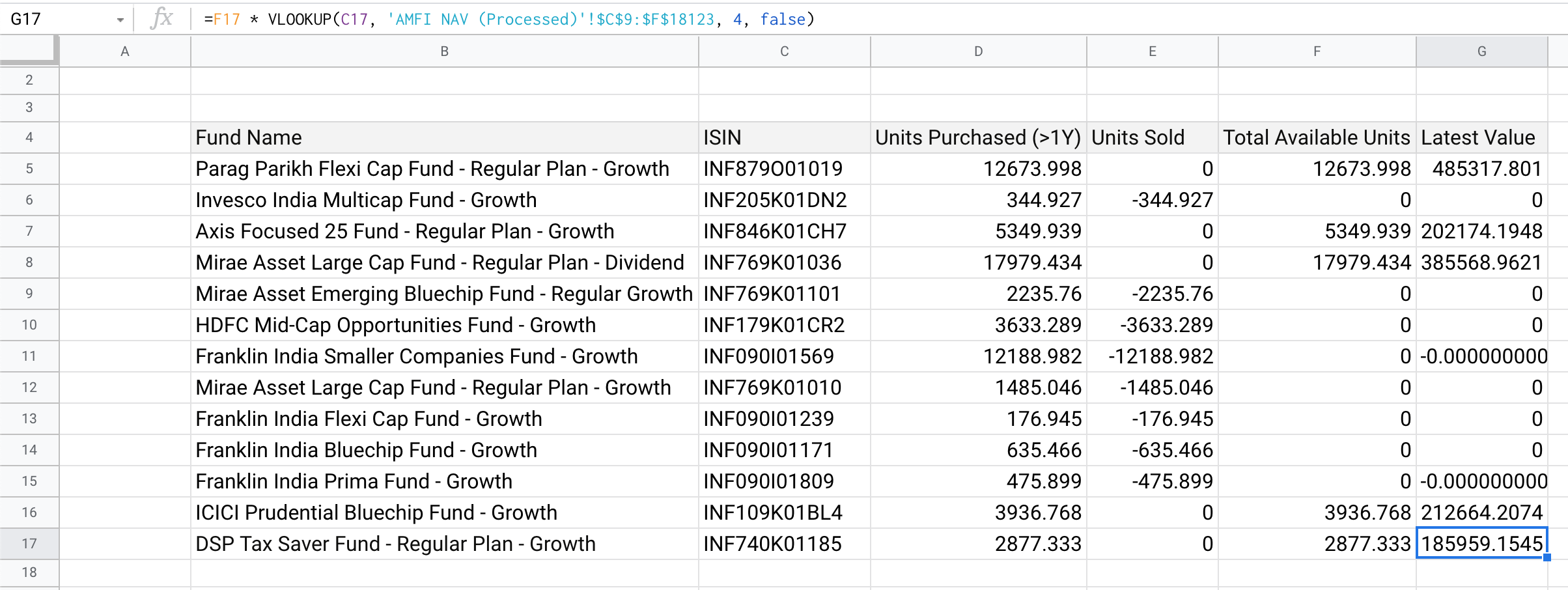Select Parag Parikh Flexi Cap Fund cell
The image size is (1568, 590).
[x=445, y=169]
